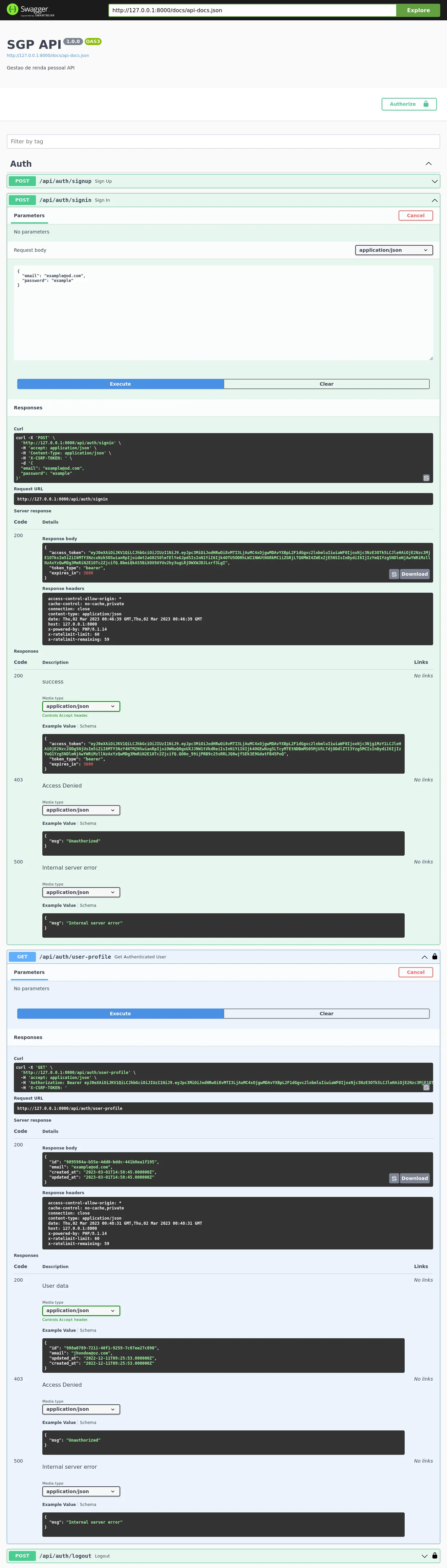Show Schema for user-profile Internal server error
The width and height of the screenshot is (447, 1568).
(88, 1504)
